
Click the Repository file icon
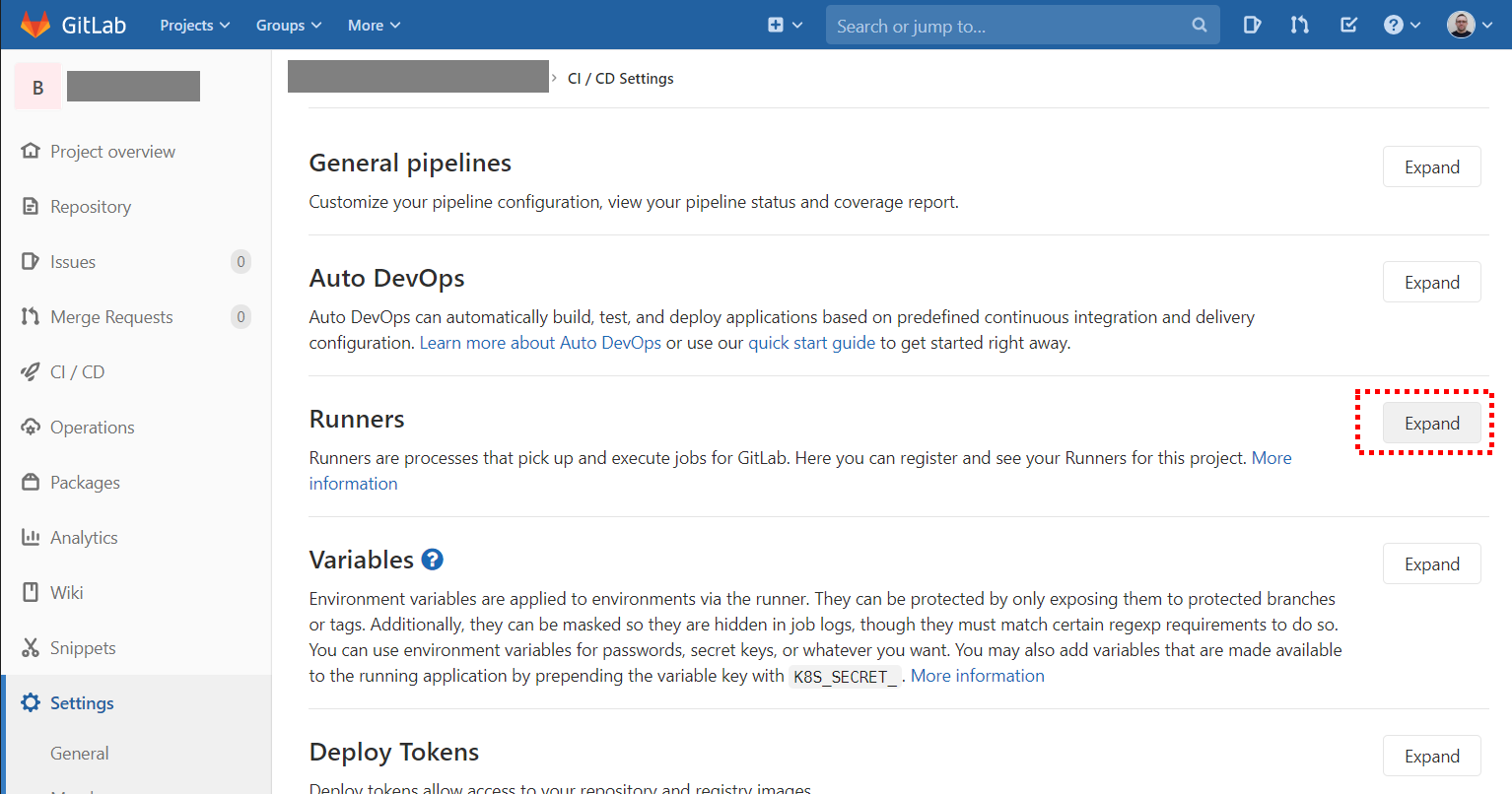click(31, 206)
